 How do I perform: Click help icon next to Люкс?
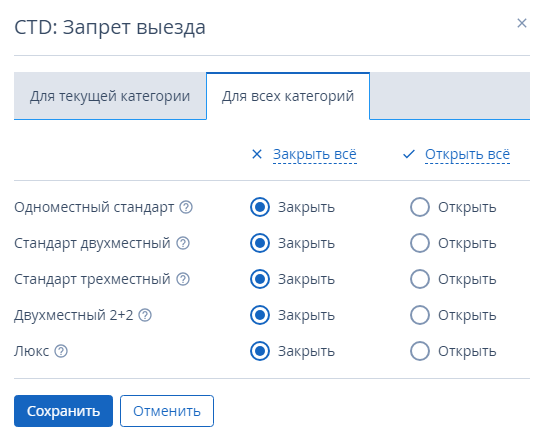(61, 351)
